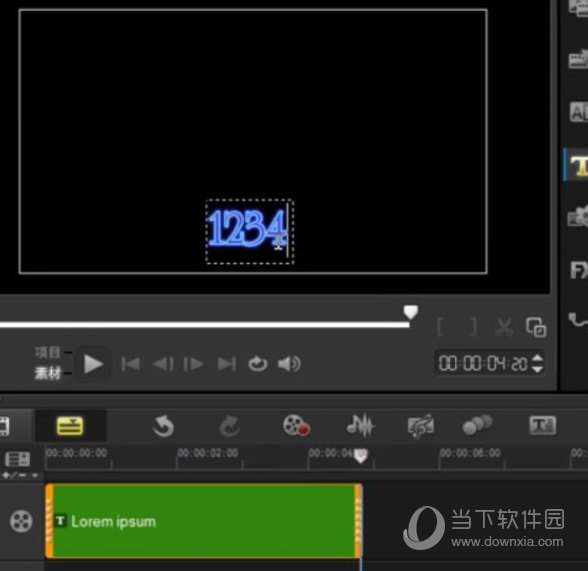Select the 1234 title in the preview
588x571 pixels.
(248, 229)
